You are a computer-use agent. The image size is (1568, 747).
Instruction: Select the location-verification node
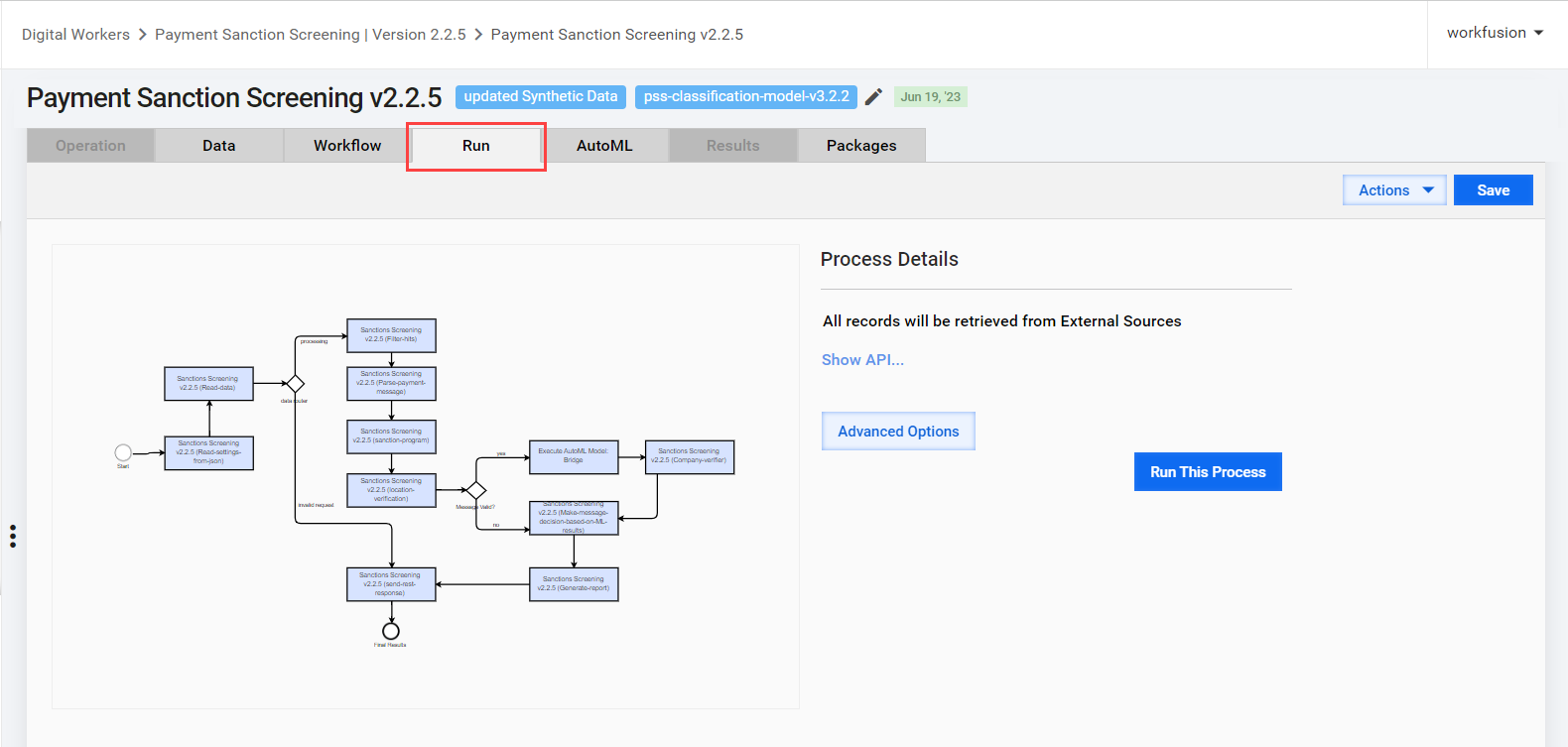click(x=391, y=490)
